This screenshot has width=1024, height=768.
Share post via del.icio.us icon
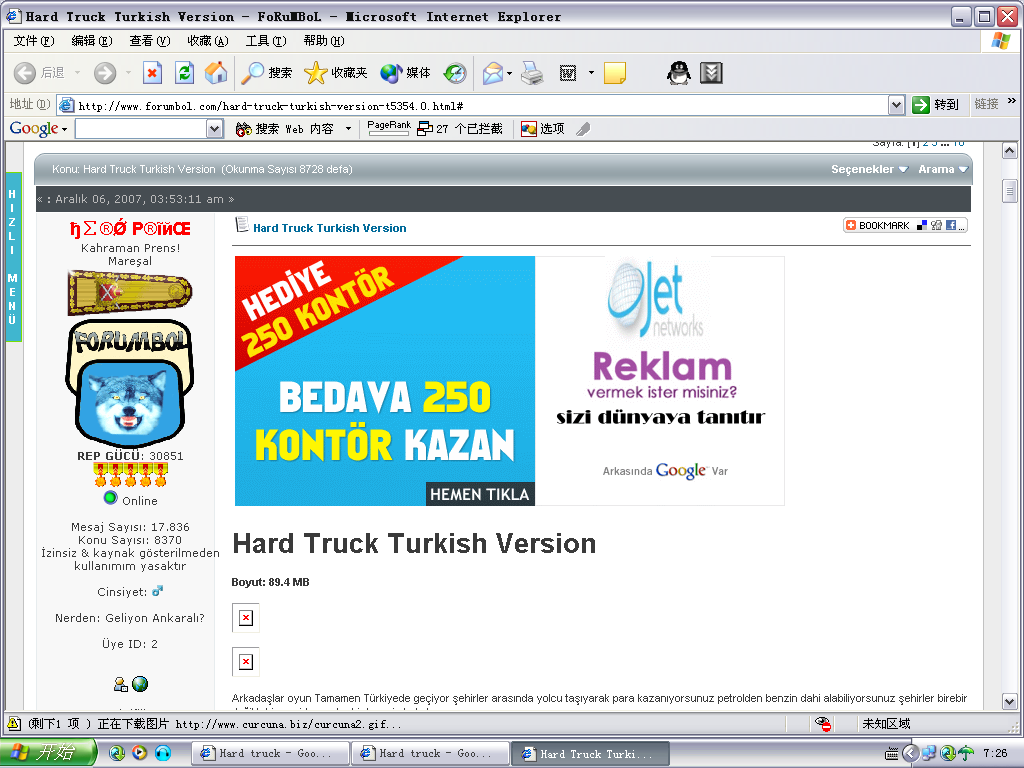[921, 225]
